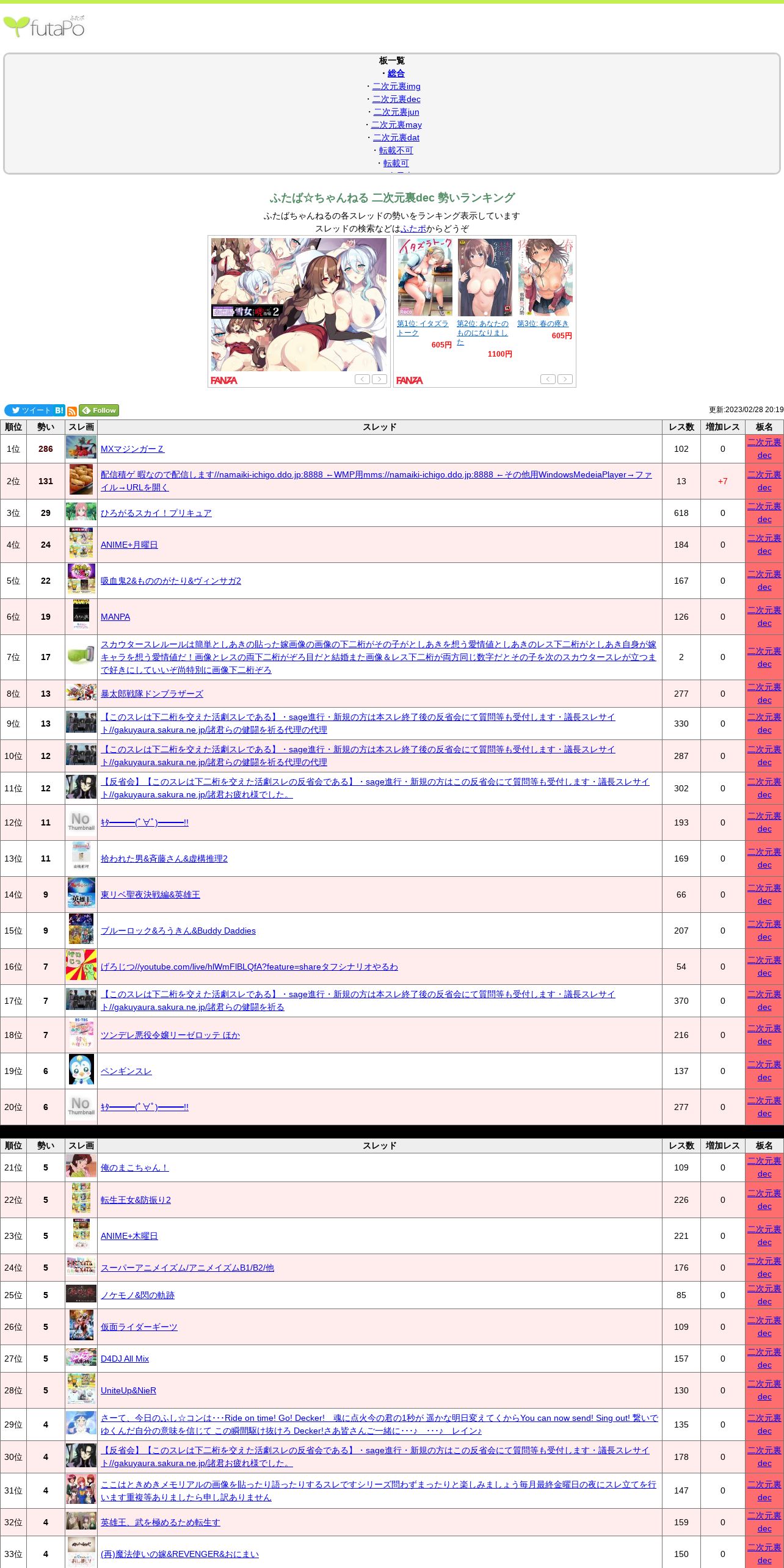The height and width of the screenshot is (1568, 784).
Task: Show next items in FANZA ranking ad
Action: pos(565,379)
